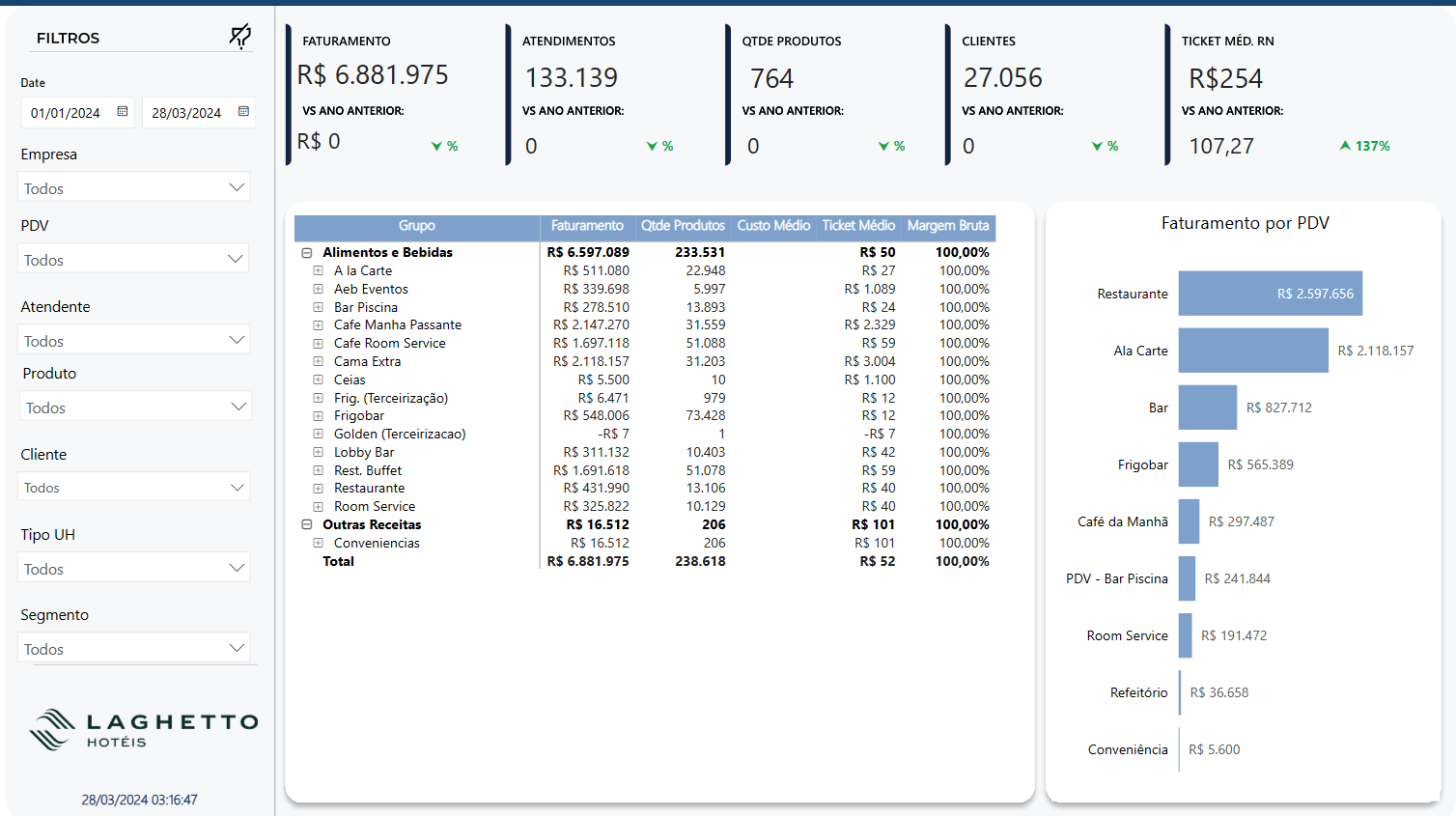
Task: Expand the Rest. Buffet row
Action: point(318,470)
